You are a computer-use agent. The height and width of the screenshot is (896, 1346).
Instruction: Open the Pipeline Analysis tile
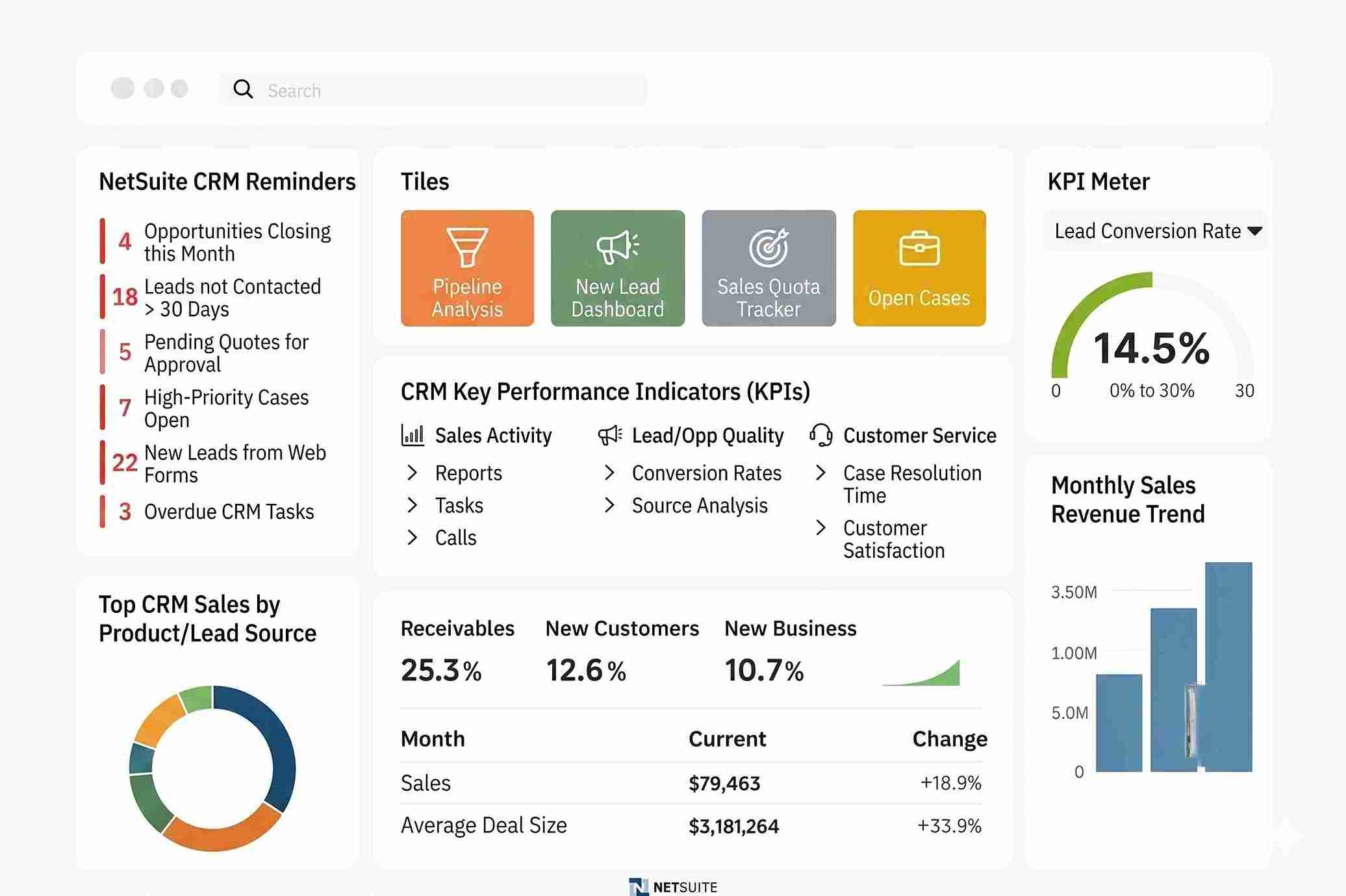point(467,268)
